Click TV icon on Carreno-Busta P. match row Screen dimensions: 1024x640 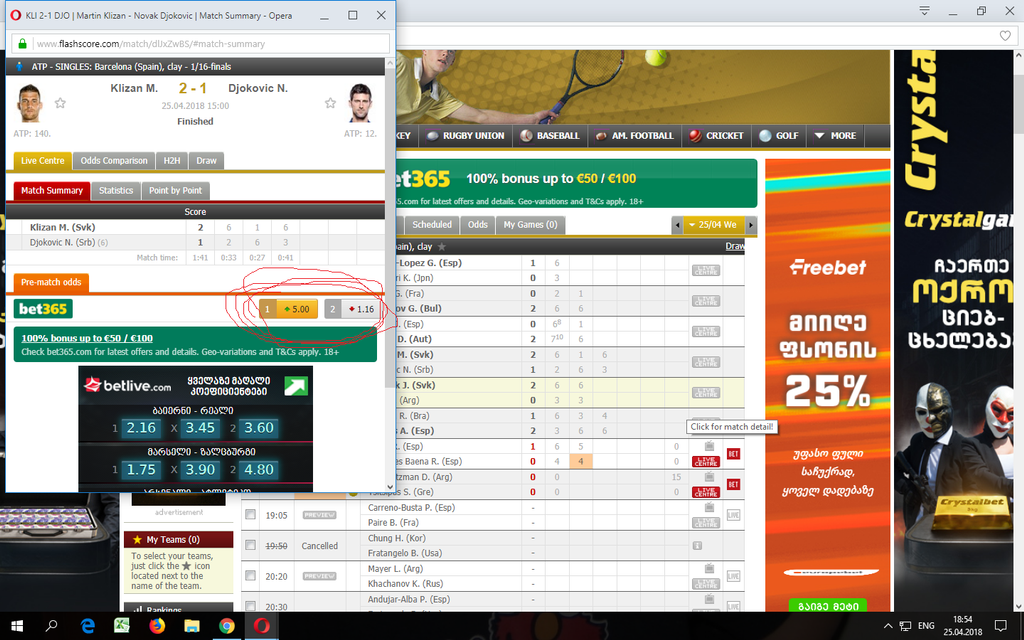[x=709, y=507]
